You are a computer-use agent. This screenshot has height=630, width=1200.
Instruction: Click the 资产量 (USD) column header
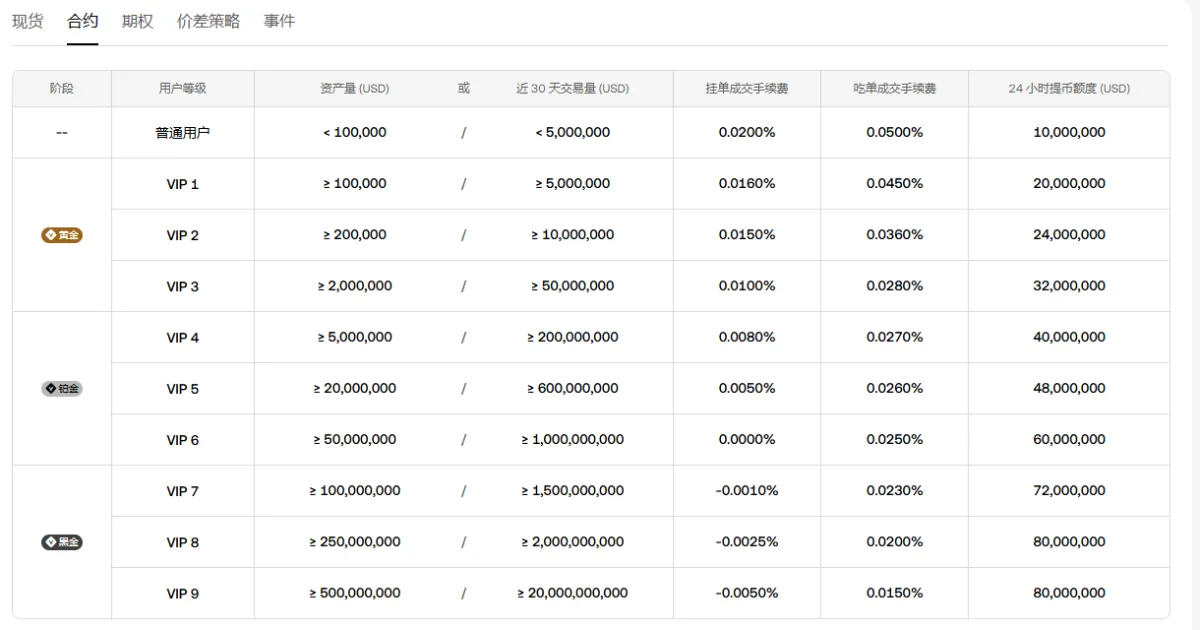point(355,88)
